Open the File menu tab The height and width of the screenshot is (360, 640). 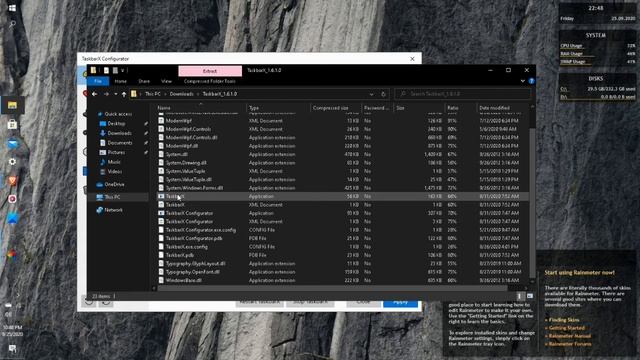point(98,81)
